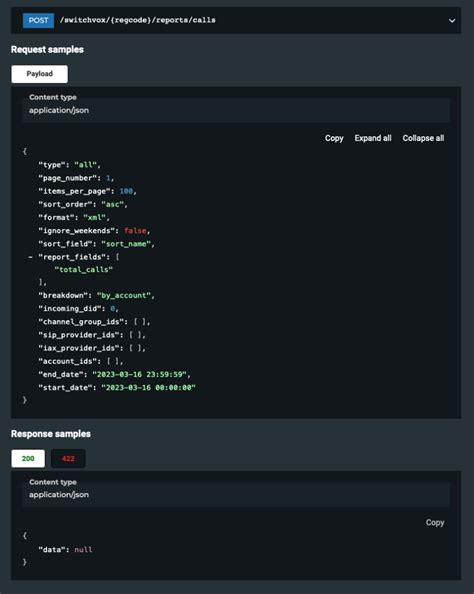The image size is (474, 594).
Task: Click the "type": "all" line
Action: click(x=69, y=165)
